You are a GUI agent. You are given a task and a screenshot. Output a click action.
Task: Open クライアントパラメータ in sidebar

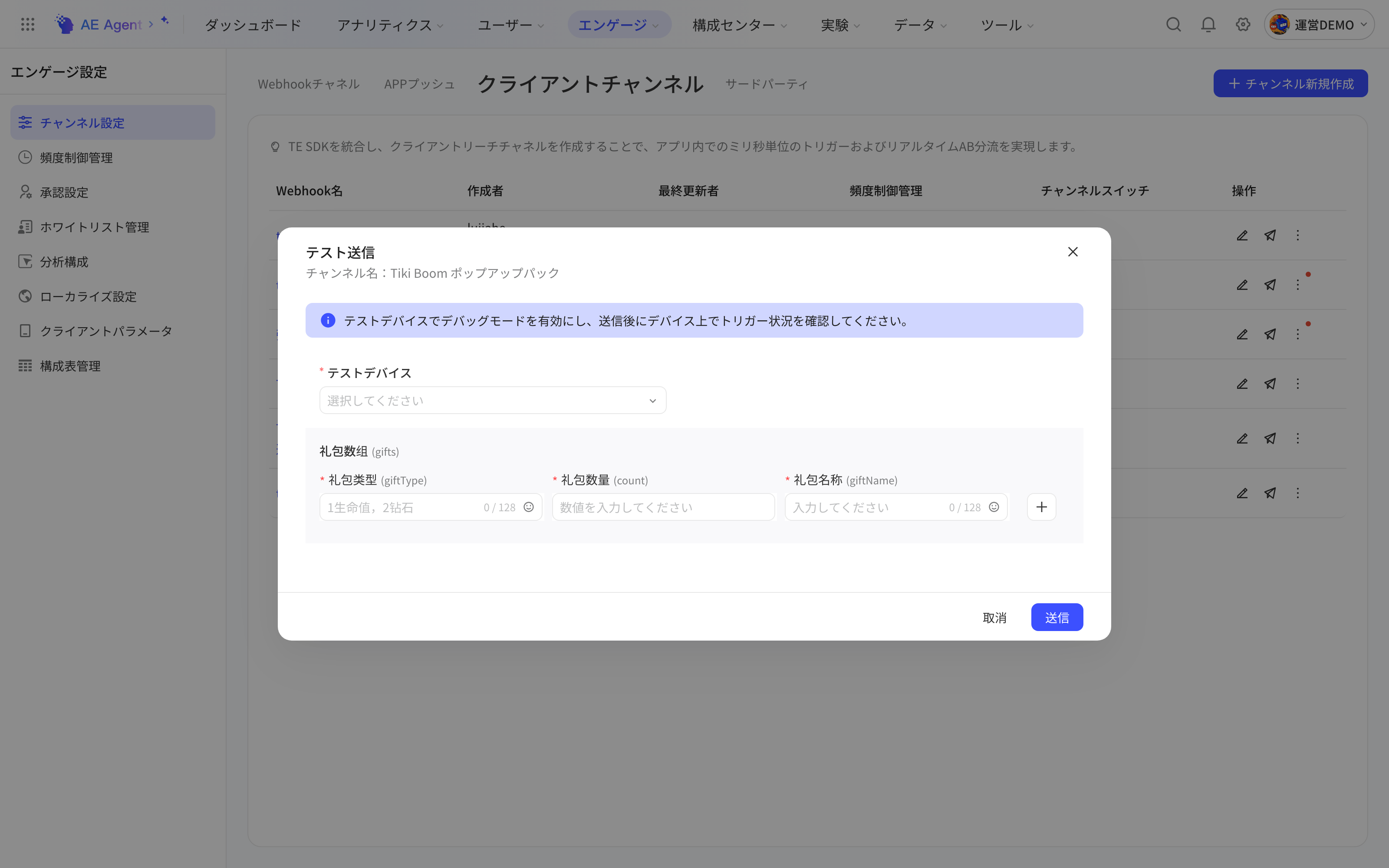[x=112, y=331]
